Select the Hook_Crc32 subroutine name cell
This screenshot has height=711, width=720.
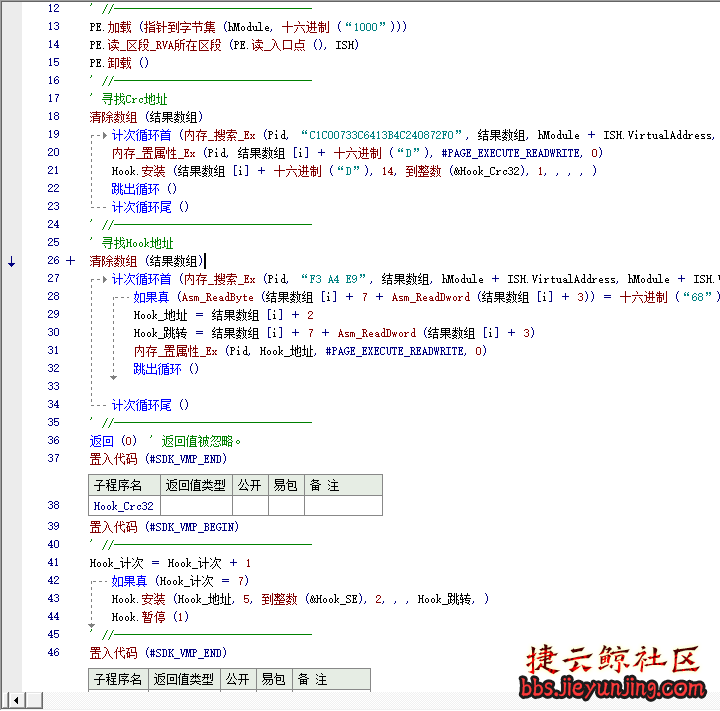pos(124,506)
